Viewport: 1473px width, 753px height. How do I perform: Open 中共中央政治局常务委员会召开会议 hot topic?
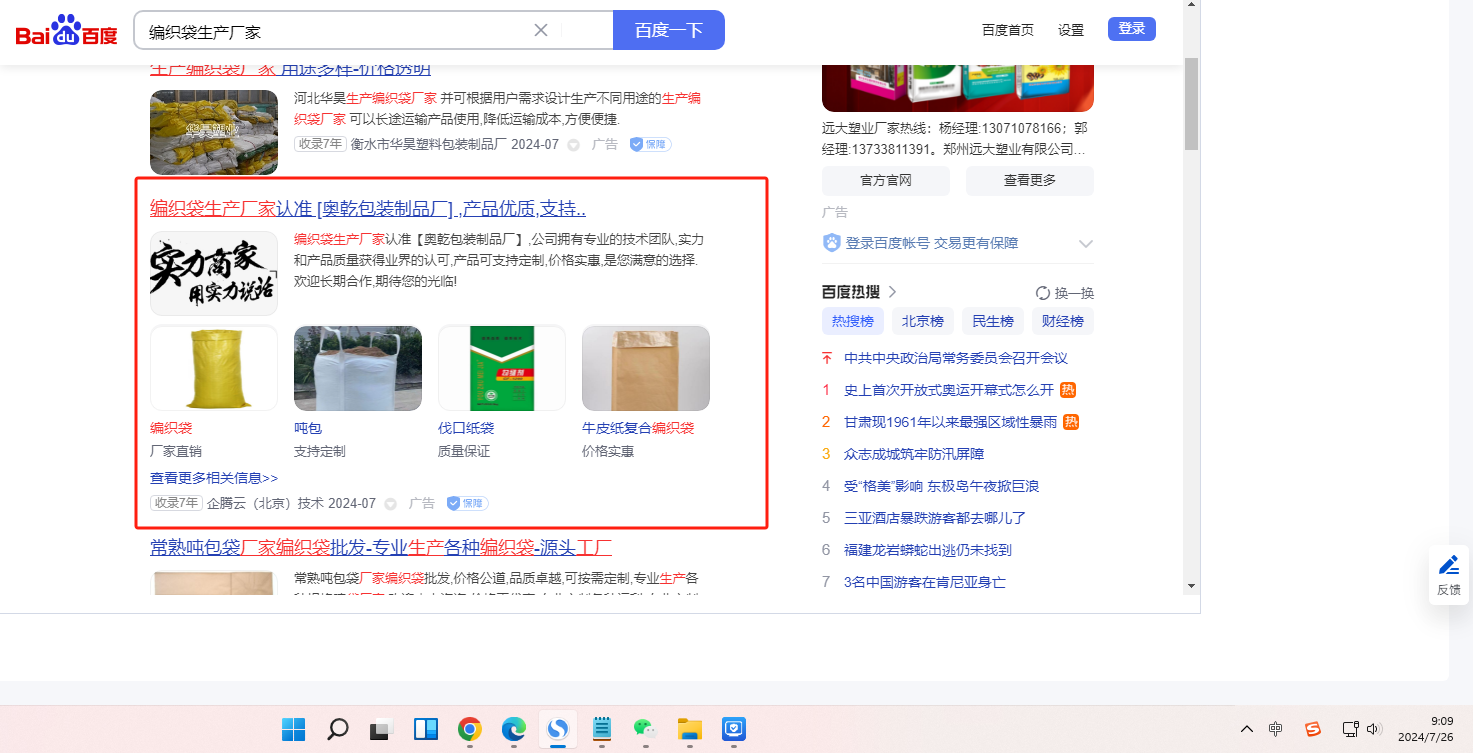pos(956,358)
